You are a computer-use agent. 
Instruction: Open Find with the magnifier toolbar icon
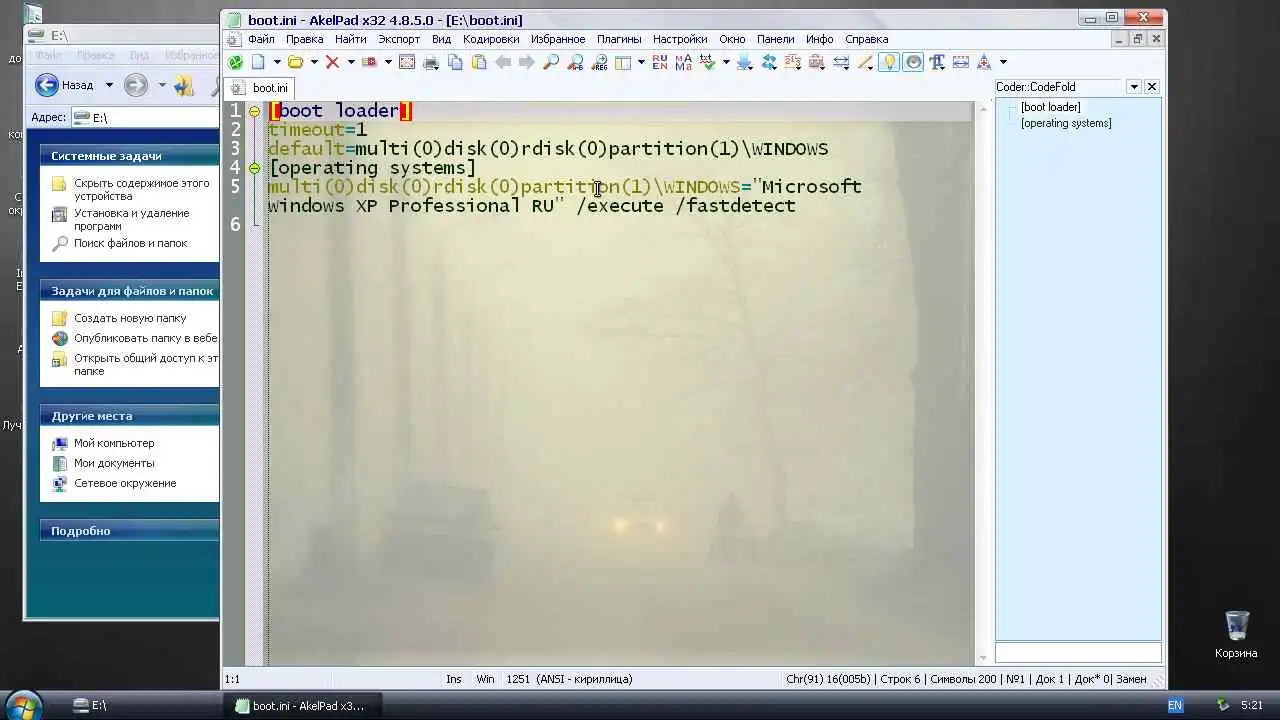click(x=551, y=62)
